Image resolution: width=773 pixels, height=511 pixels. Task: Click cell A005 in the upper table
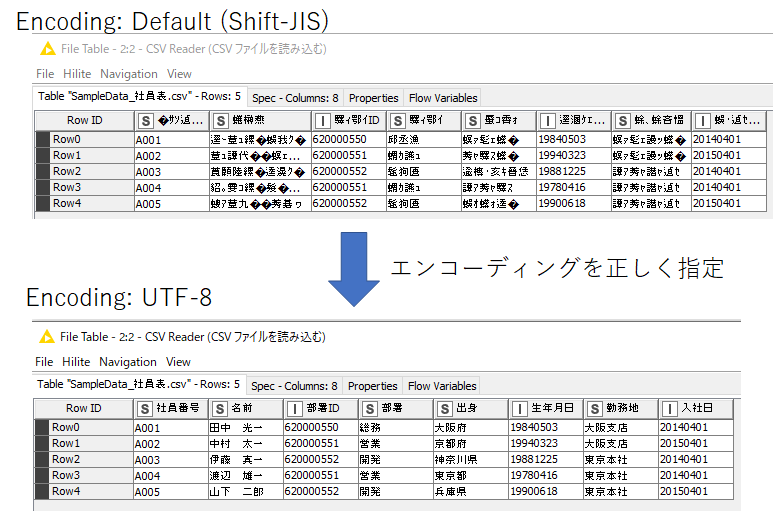click(x=171, y=204)
